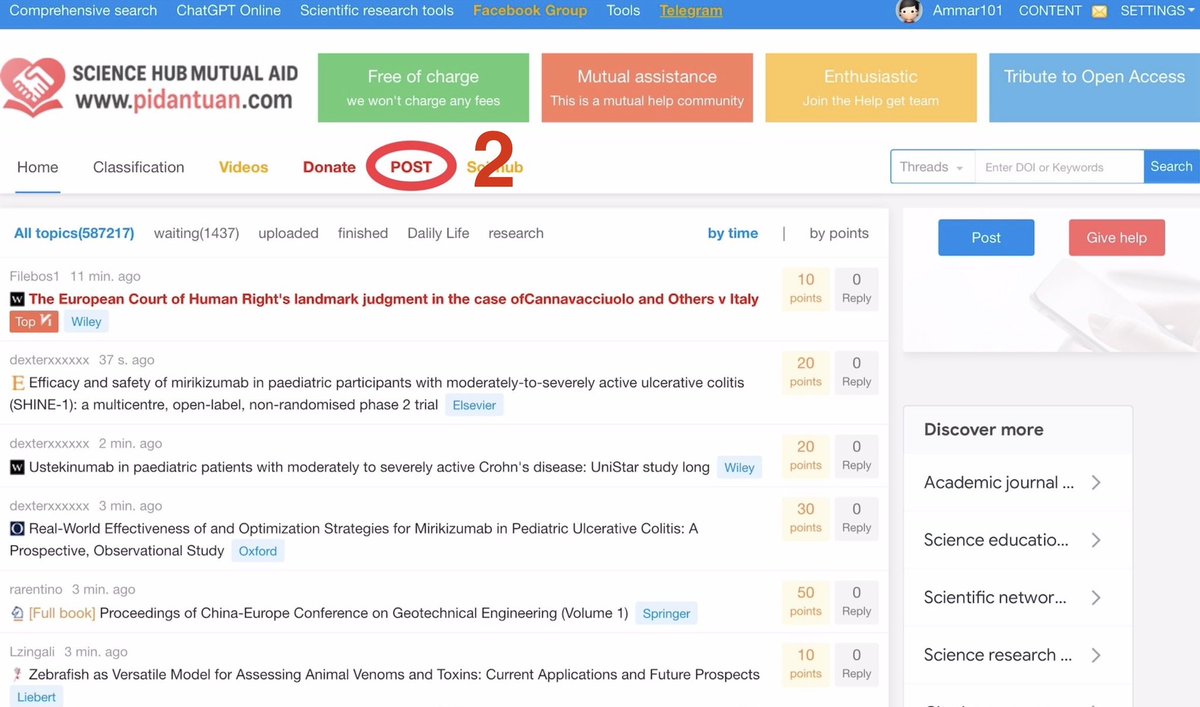Click the Free of charge banner
This screenshot has height=707, width=1200.
click(x=423, y=88)
